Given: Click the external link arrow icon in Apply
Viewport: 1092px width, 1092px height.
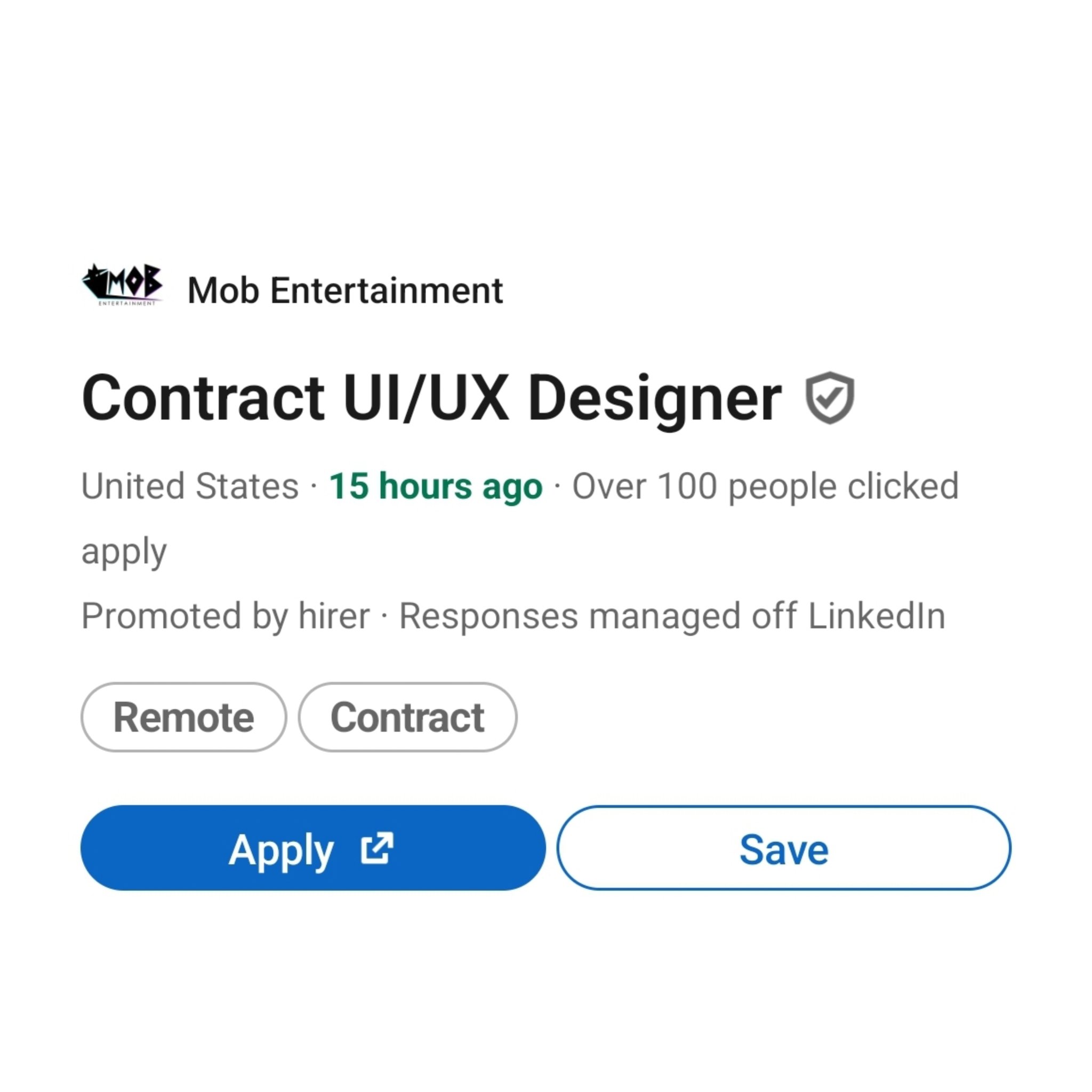Looking at the screenshot, I should point(377,848).
